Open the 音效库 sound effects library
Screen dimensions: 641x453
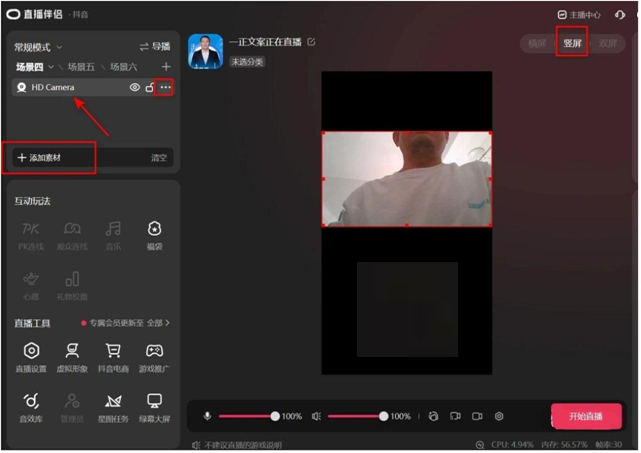pos(32,406)
